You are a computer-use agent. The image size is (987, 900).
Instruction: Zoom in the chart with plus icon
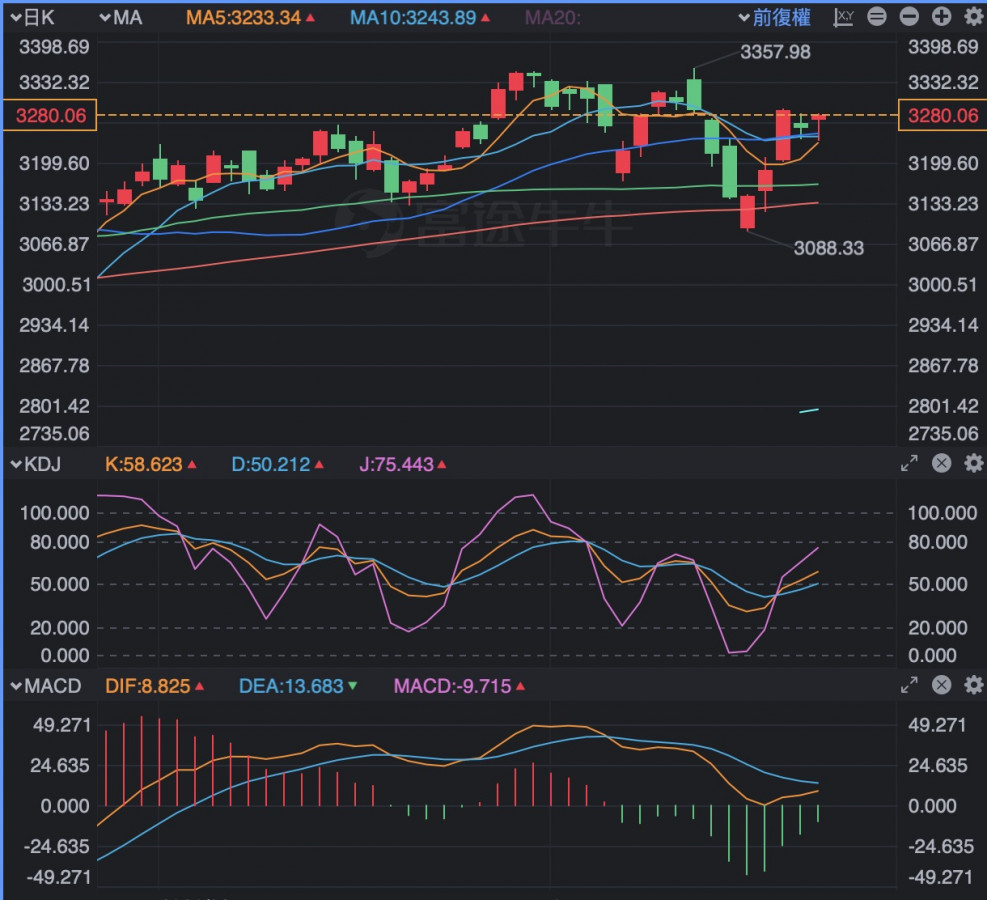click(x=941, y=17)
